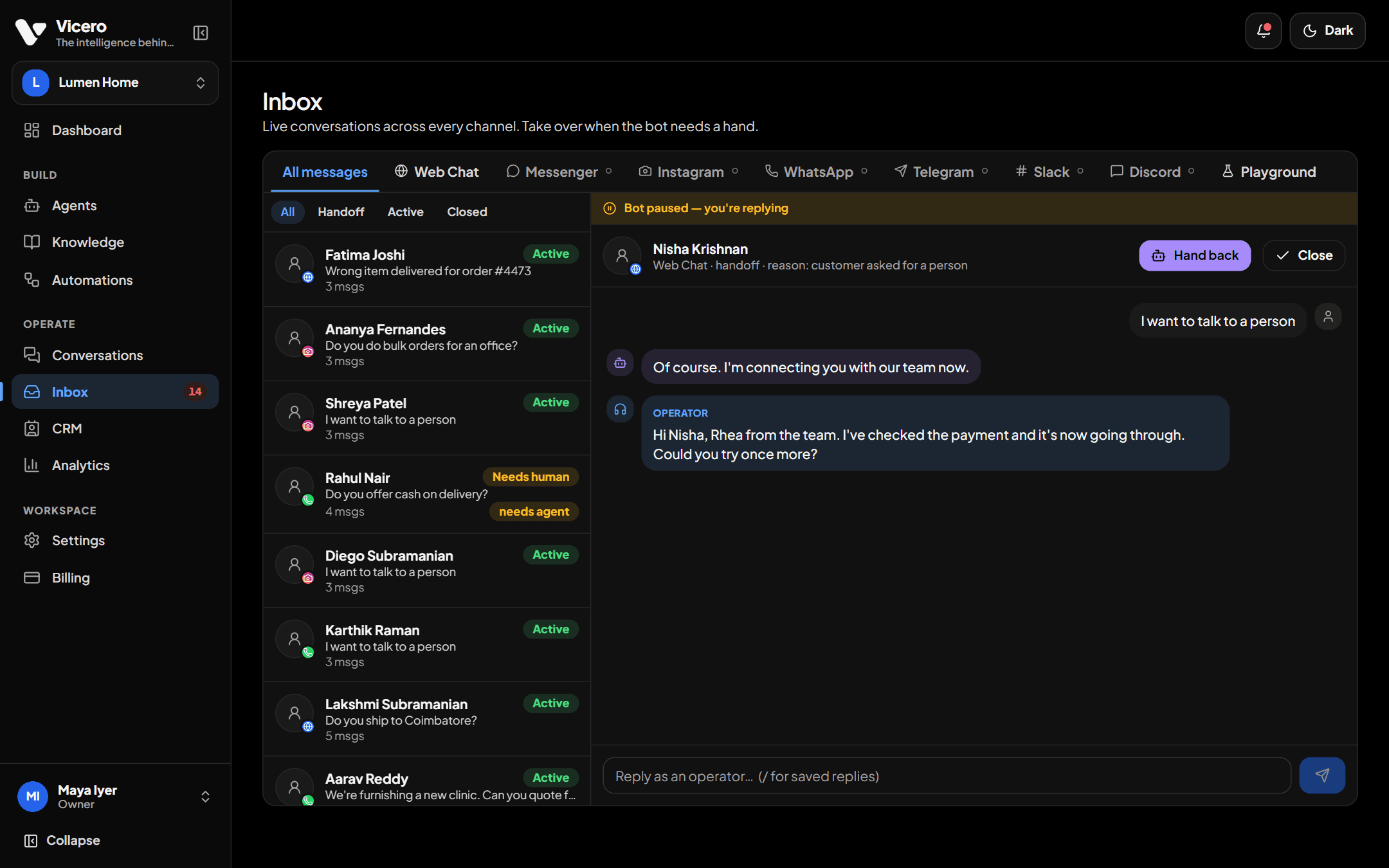Go to Agents in sidebar
Viewport: 1389px width, 868px height.
tap(115, 206)
